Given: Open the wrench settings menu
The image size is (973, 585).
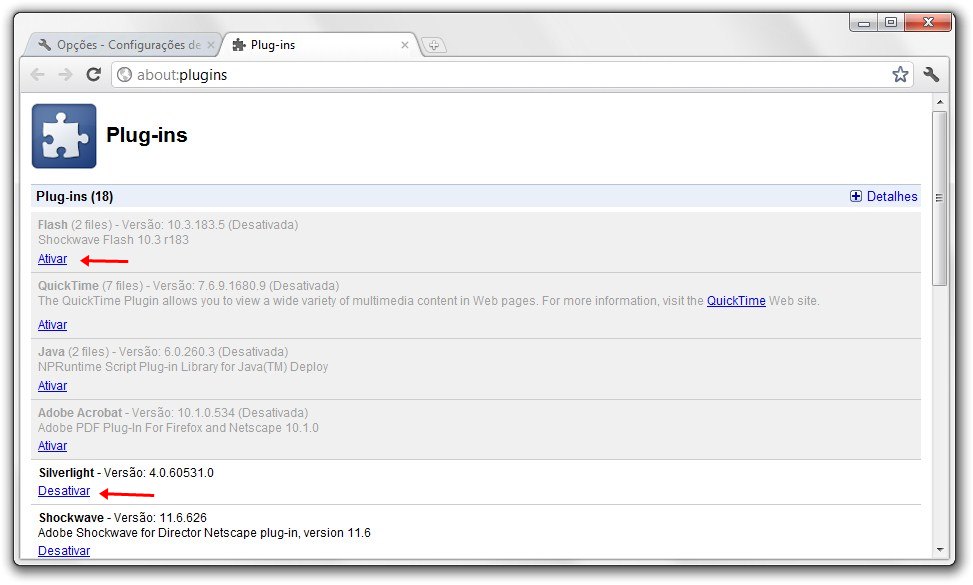Looking at the screenshot, I should coord(931,75).
